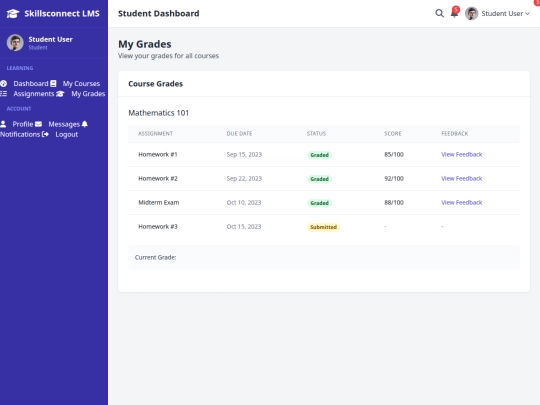Image resolution: width=540 pixels, height=405 pixels.
Task: Click the My Courses book icon
Action: (53, 83)
